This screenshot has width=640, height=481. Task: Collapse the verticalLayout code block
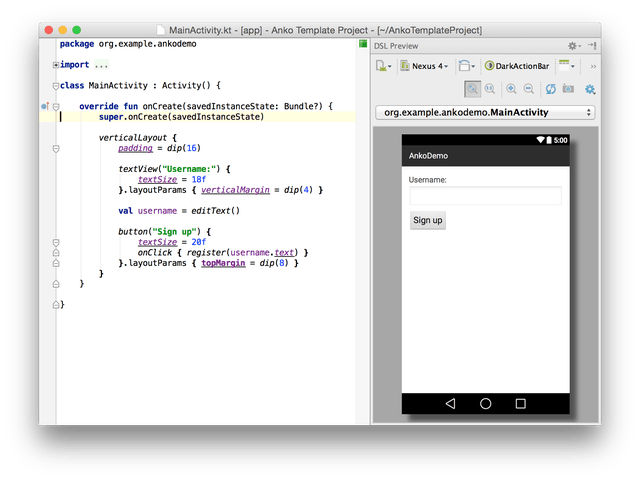coord(56,137)
